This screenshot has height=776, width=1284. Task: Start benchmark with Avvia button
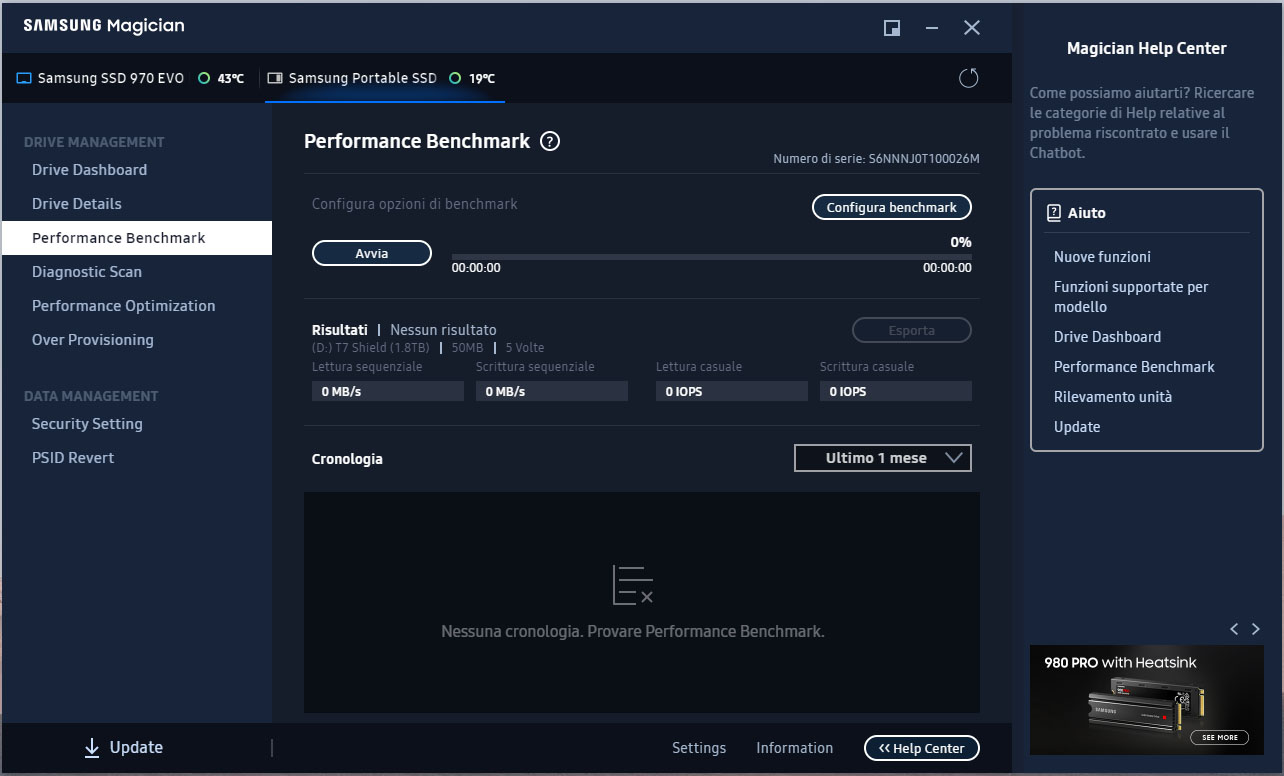[x=372, y=253]
